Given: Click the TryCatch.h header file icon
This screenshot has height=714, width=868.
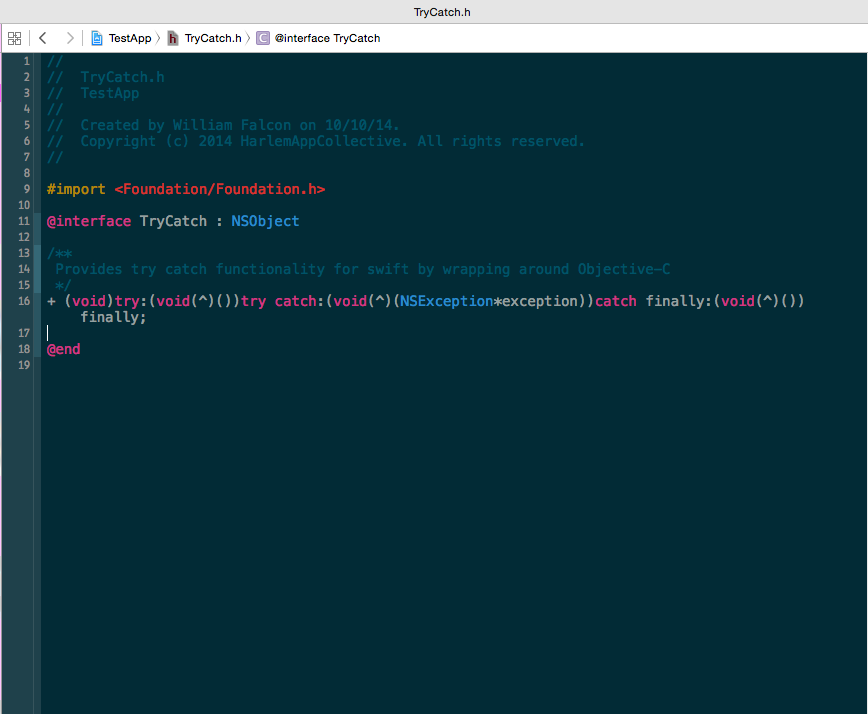Looking at the screenshot, I should 173,38.
